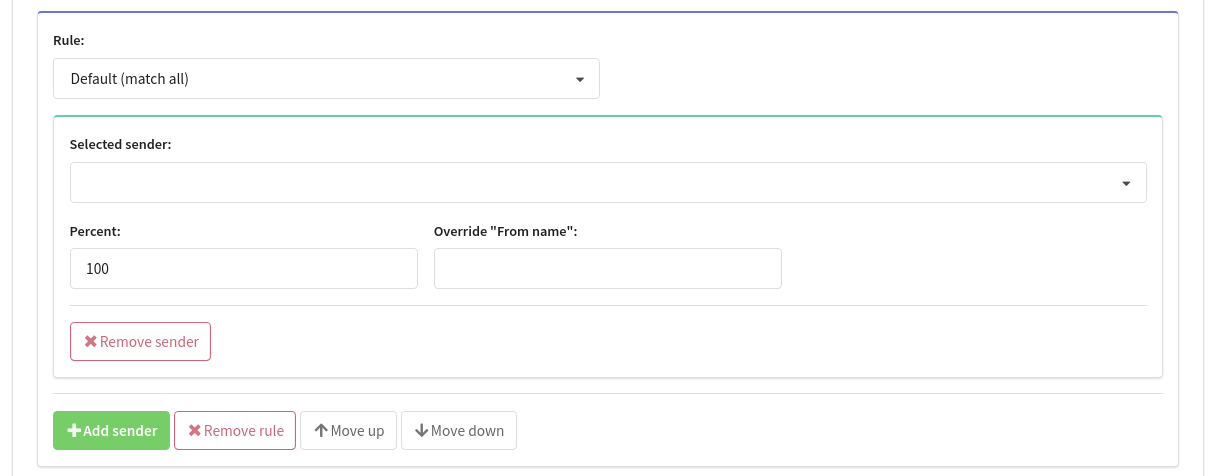Click the "Selected sender:" label

click(x=120, y=144)
